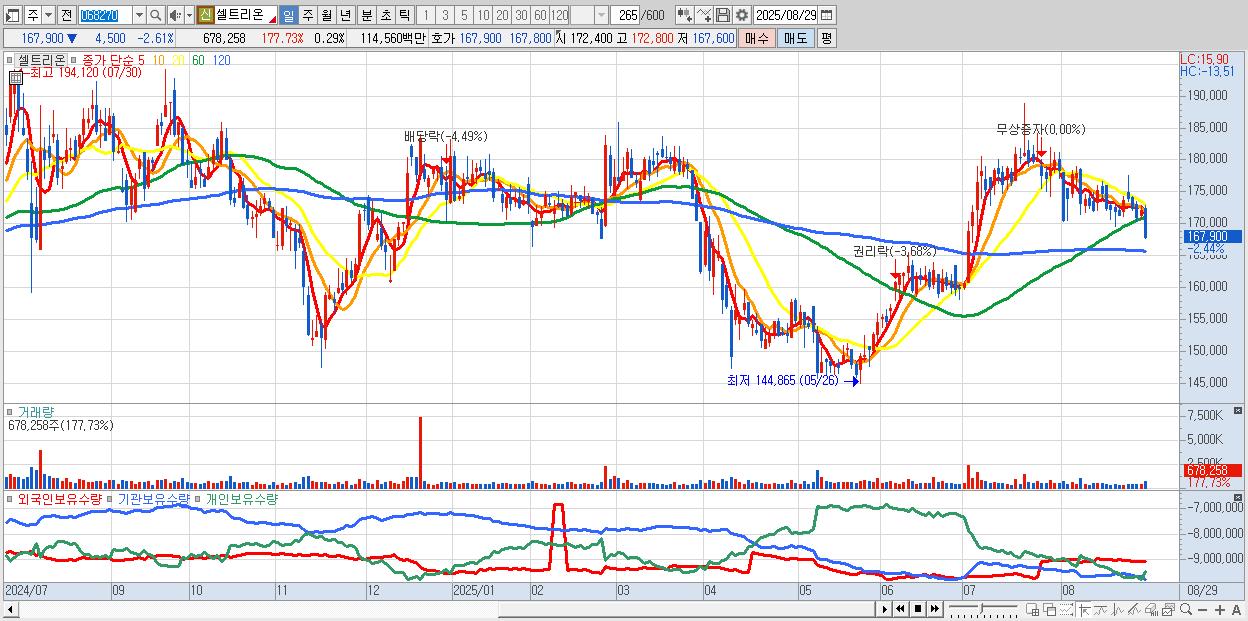Click the chart window copy icon

click(x=1168, y=610)
